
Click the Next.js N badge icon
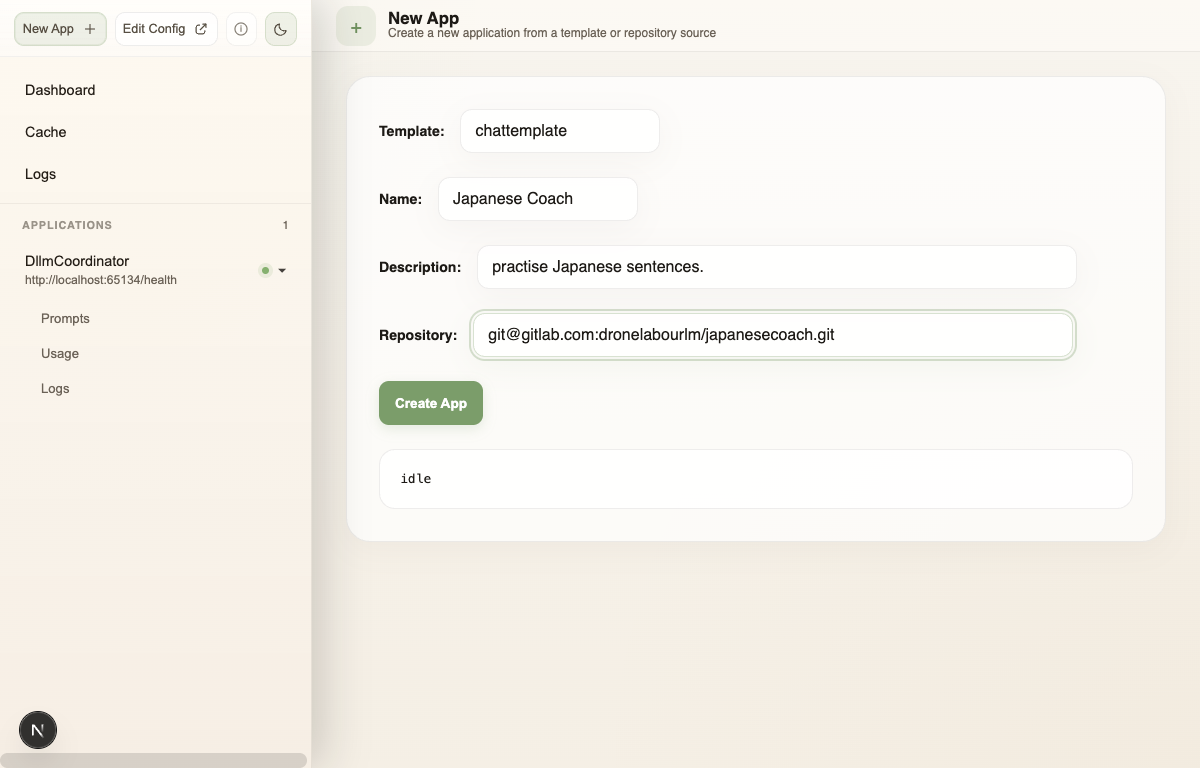[38, 730]
